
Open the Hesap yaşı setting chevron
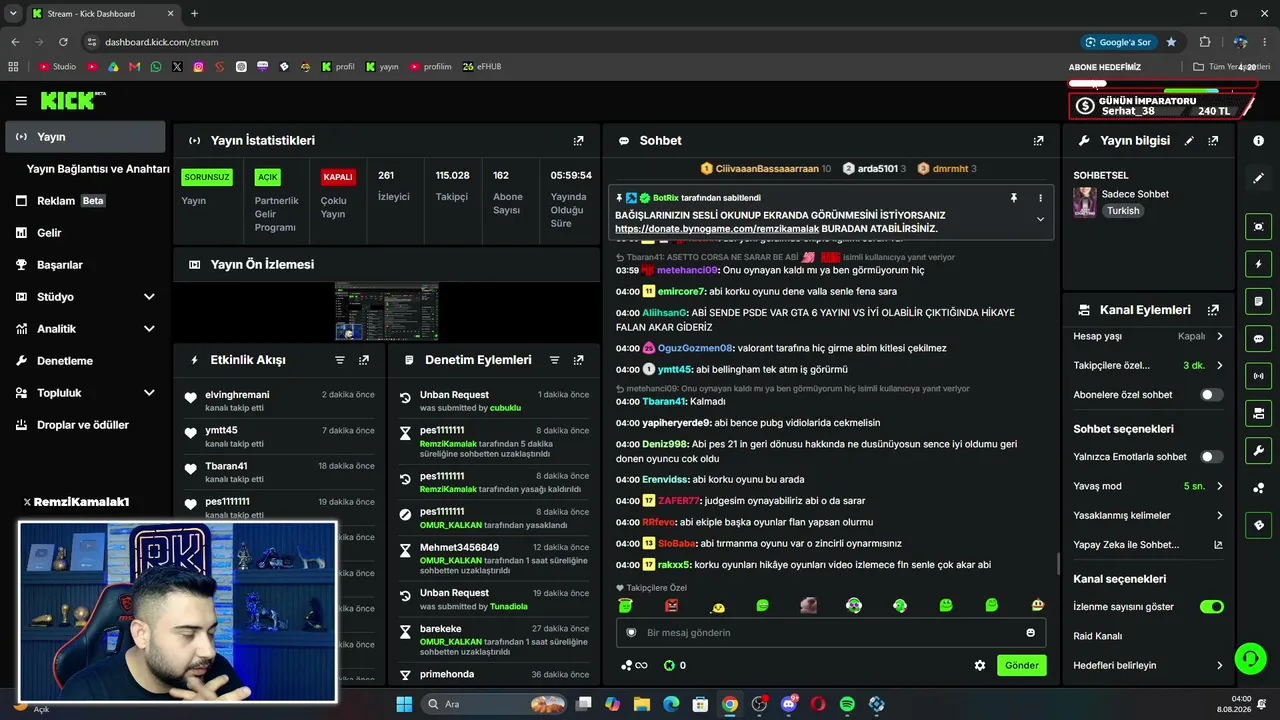1220,337
